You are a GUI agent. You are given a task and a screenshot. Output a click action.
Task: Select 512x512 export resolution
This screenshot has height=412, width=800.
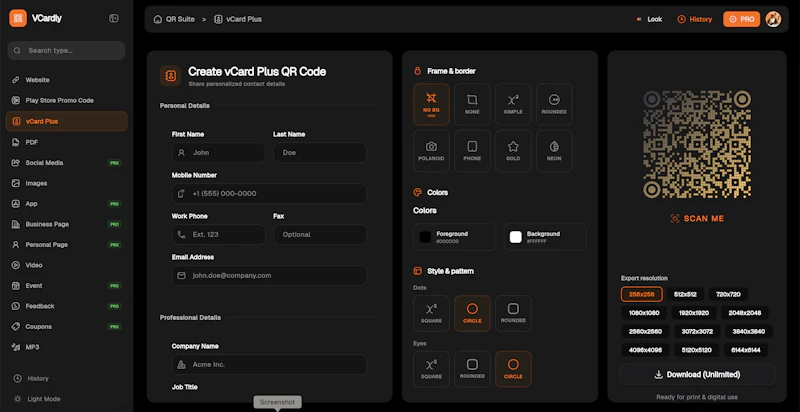point(686,294)
